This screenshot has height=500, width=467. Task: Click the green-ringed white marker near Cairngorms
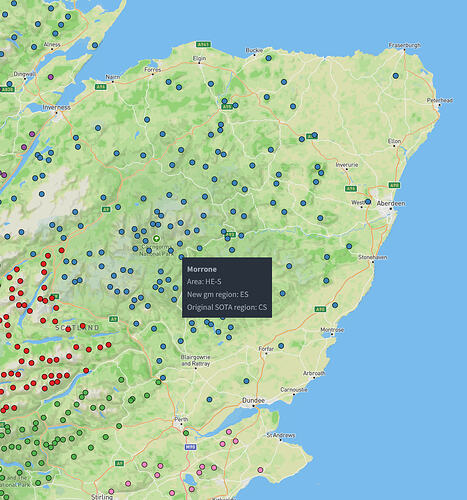[156, 238]
